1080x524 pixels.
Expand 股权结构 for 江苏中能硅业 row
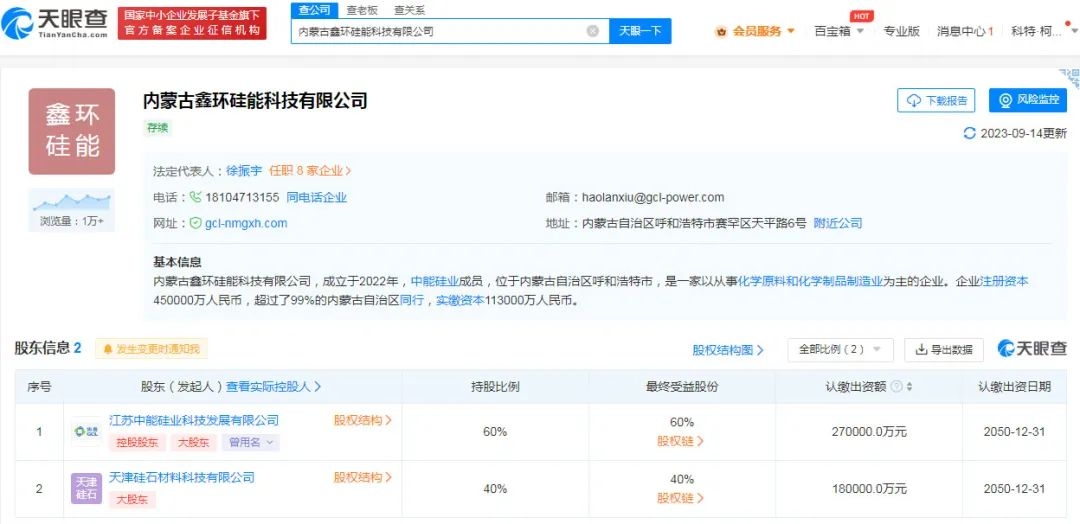[x=362, y=420]
